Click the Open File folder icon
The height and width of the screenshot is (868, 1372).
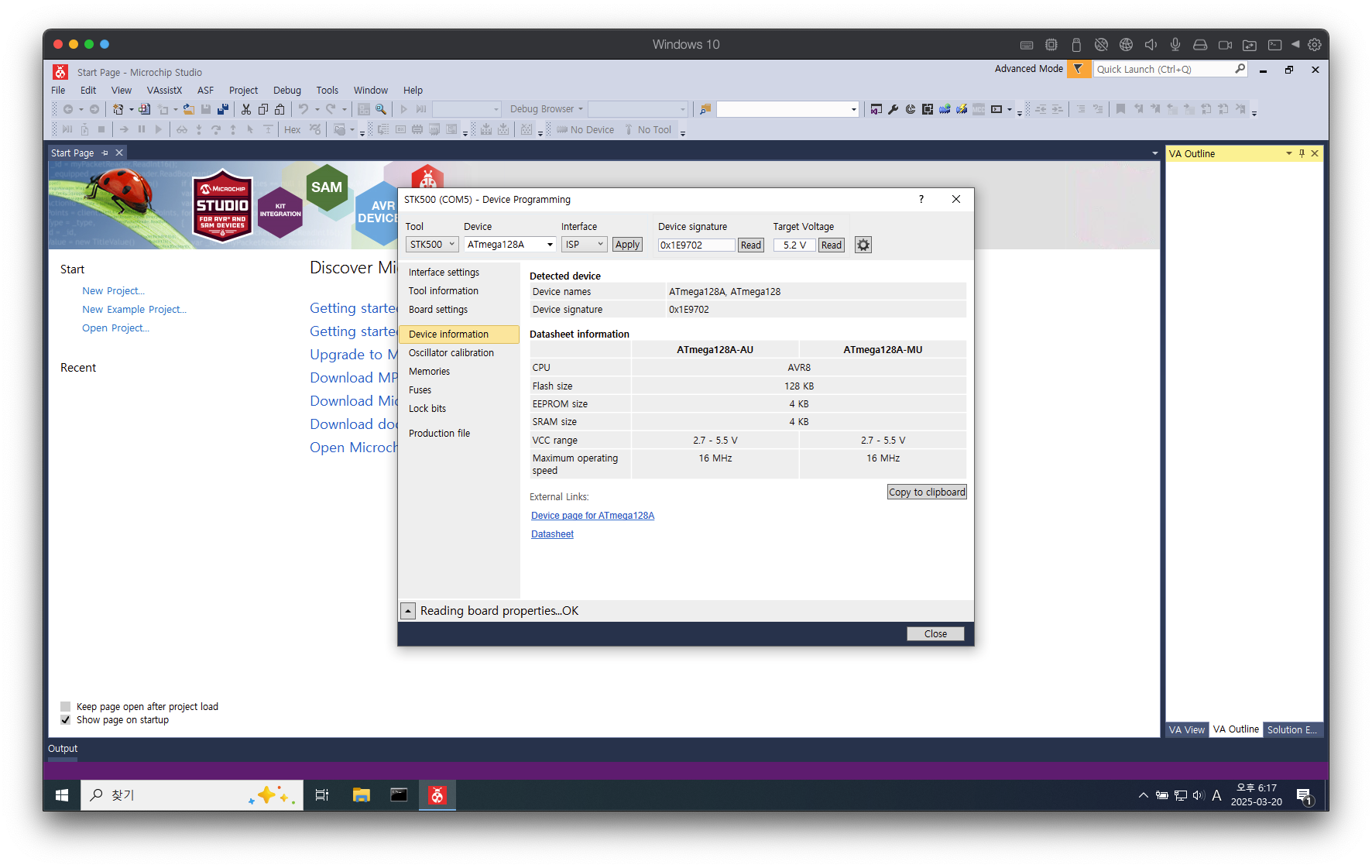click(188, 109)
